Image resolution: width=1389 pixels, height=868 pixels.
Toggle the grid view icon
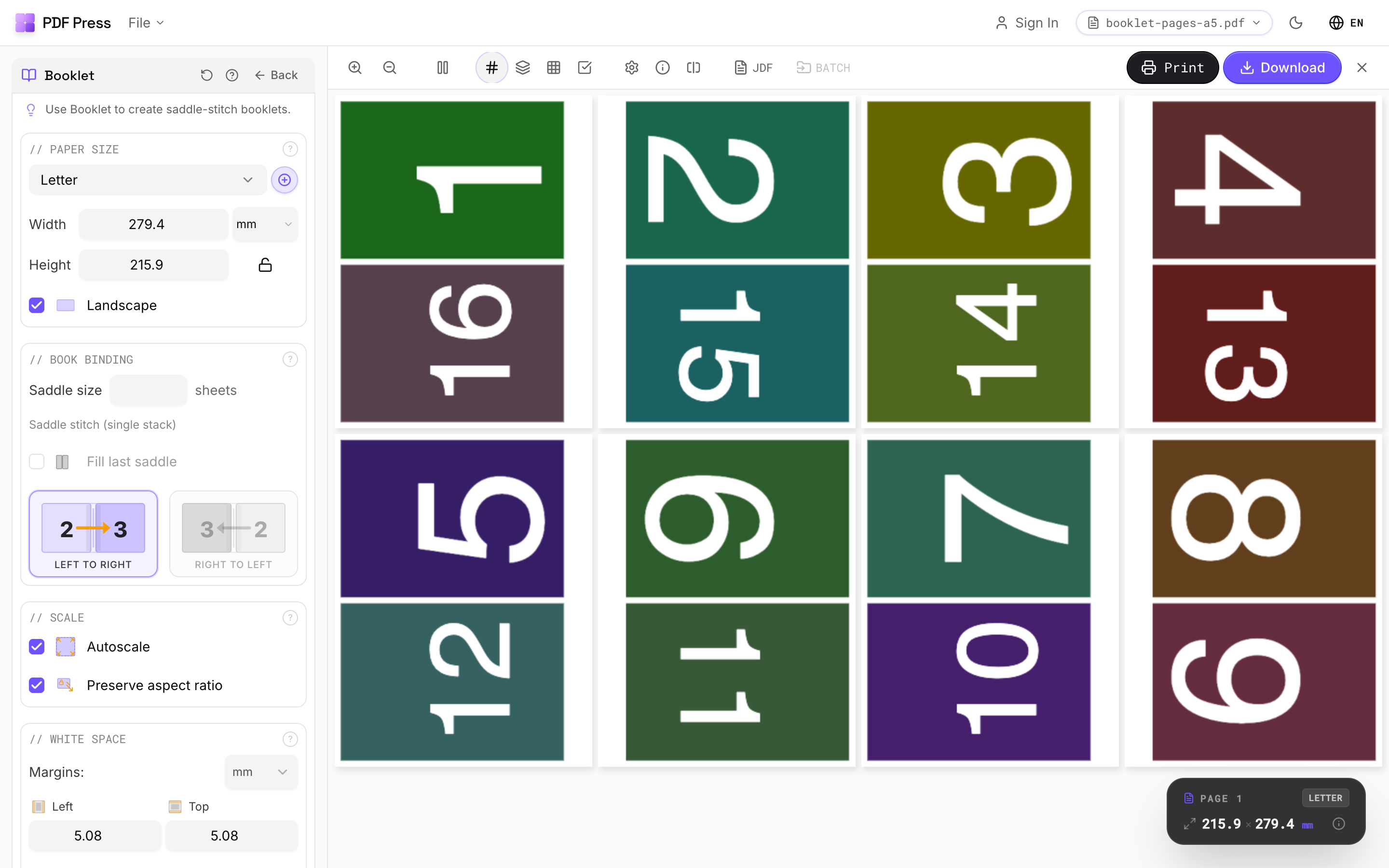click(x=553, y=68)
